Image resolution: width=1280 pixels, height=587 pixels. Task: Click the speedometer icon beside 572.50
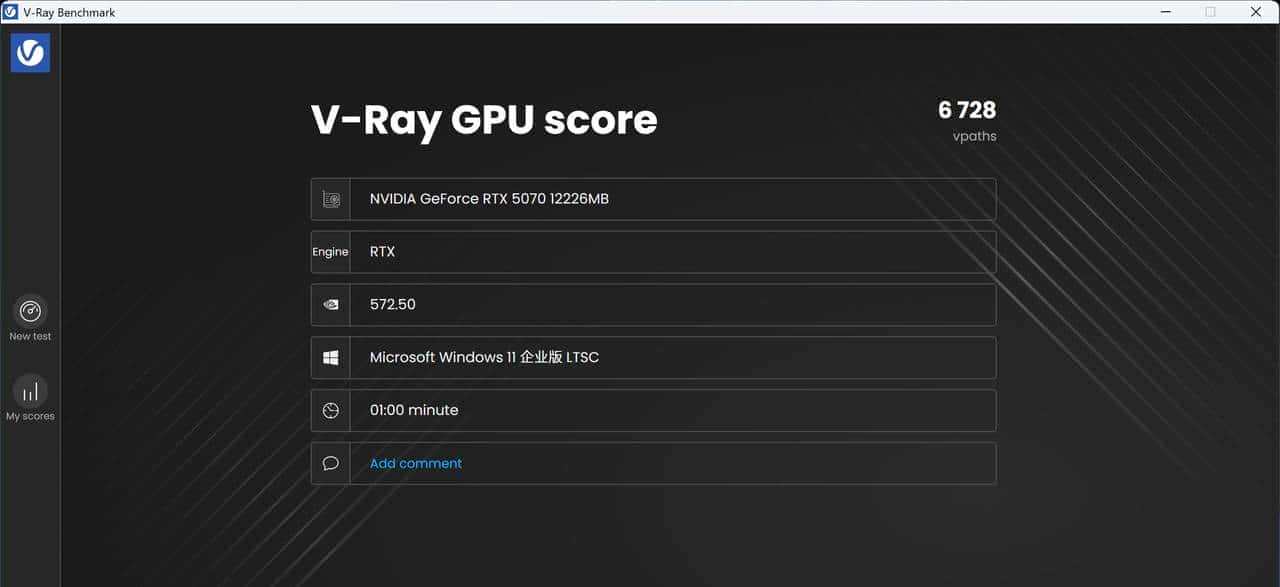click(x=330, y=304)
